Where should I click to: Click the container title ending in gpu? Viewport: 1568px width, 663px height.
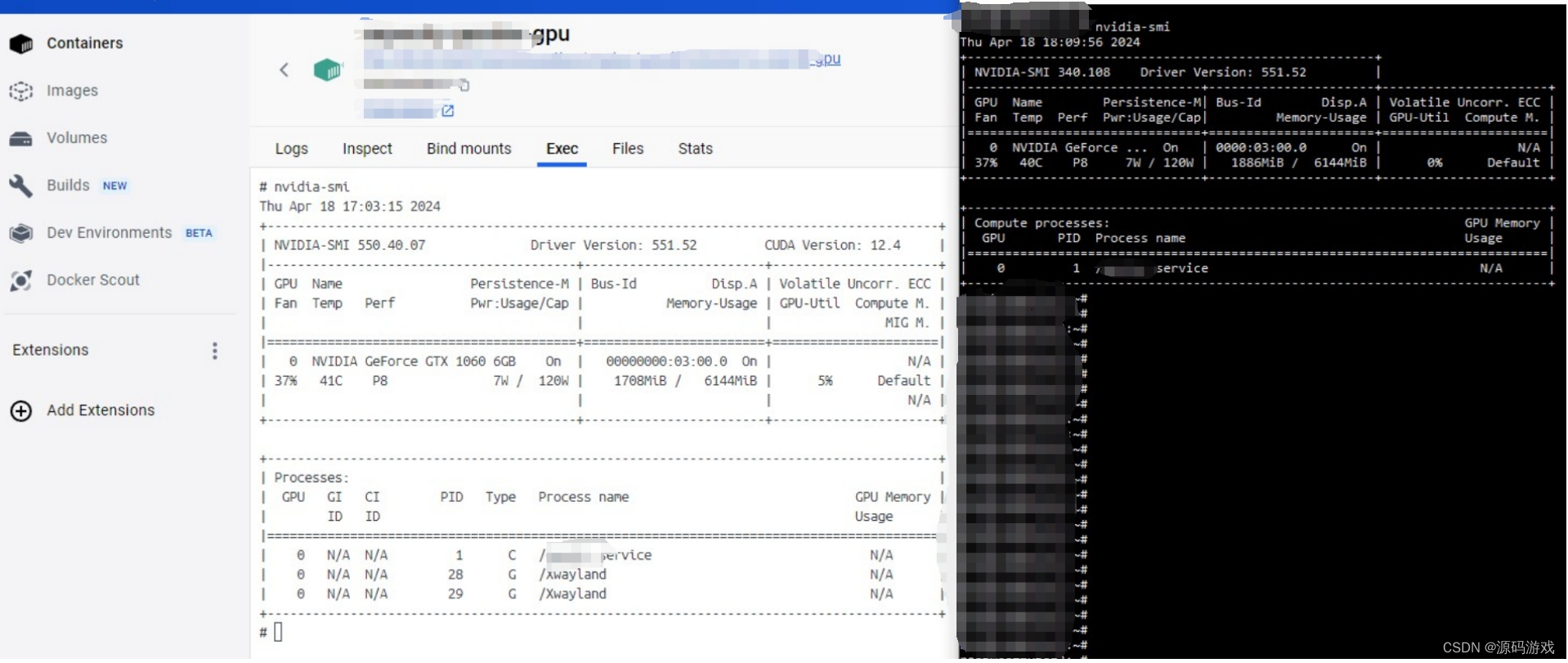pyautogui.click(x=467, y=34)
